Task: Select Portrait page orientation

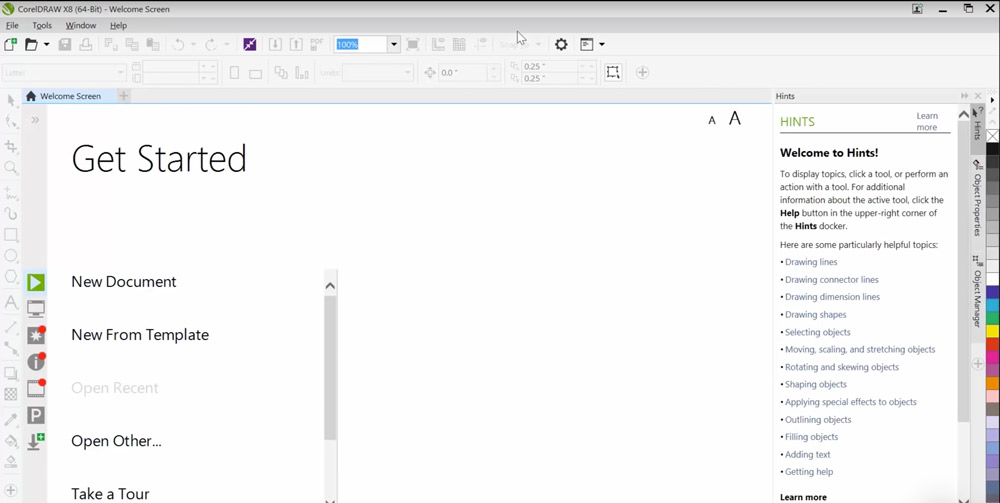Action: [x=234, y=73]
